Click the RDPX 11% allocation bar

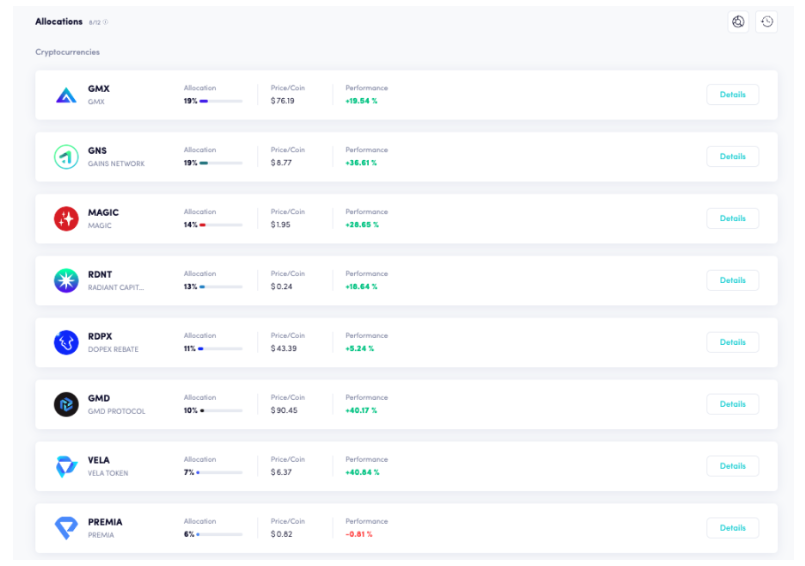220,349
